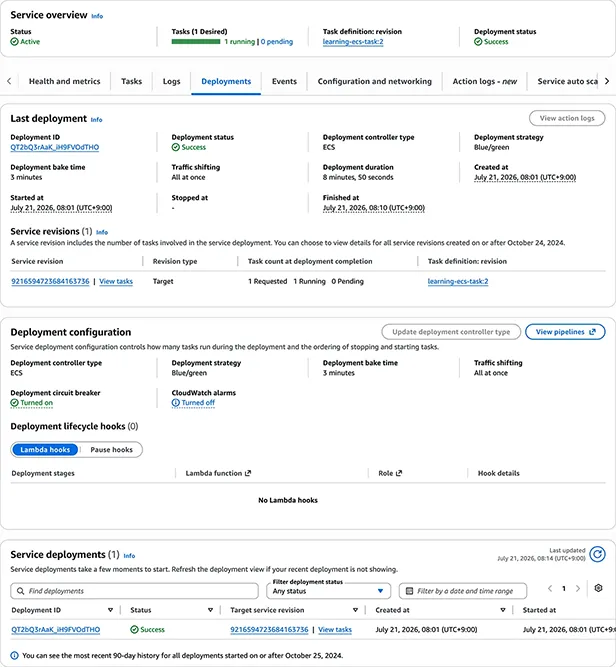616x667 pixels.
Task: Sort by the Created at column arrow
Action: [502, 610]
